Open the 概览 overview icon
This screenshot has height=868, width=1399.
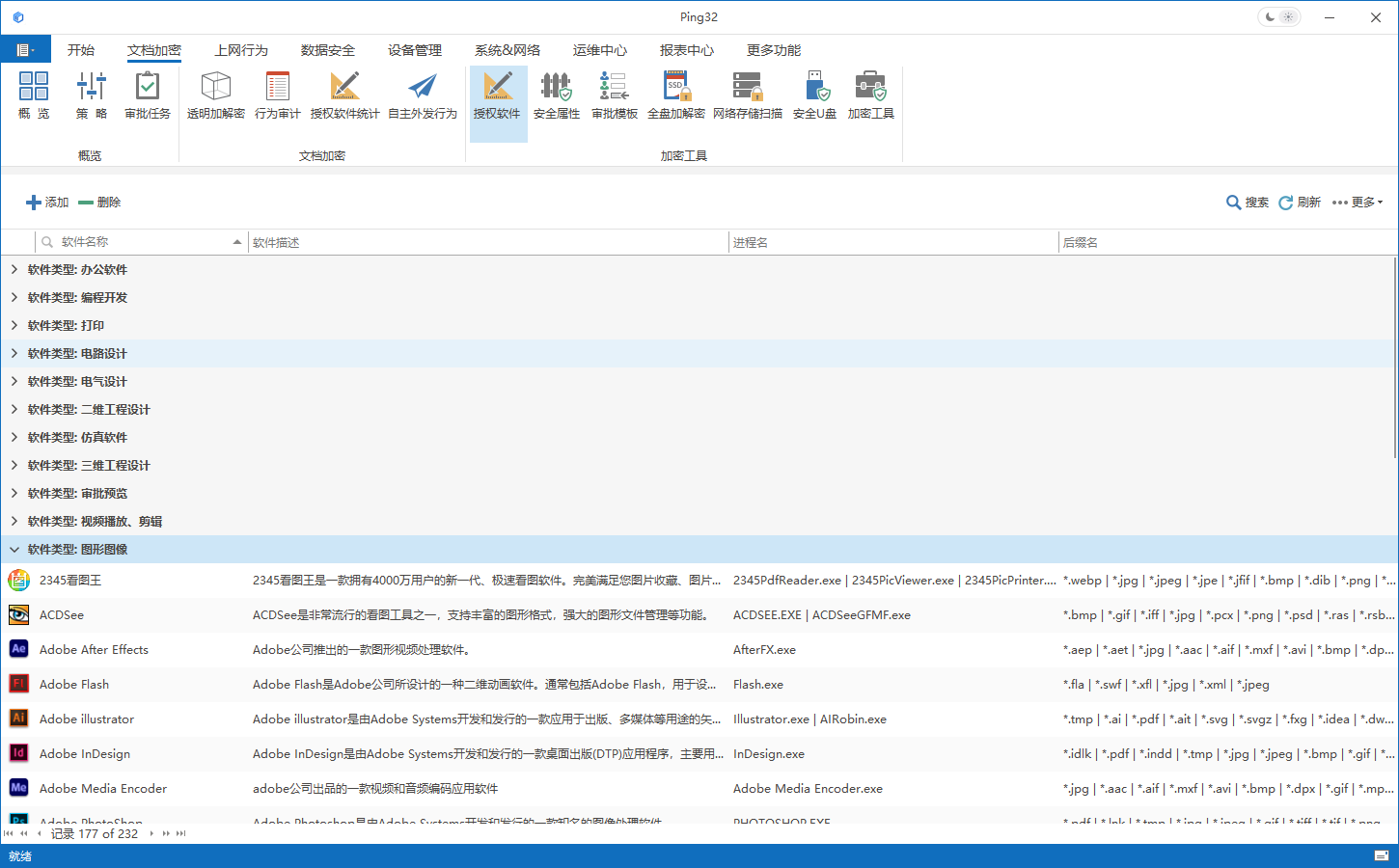(34, 95)
